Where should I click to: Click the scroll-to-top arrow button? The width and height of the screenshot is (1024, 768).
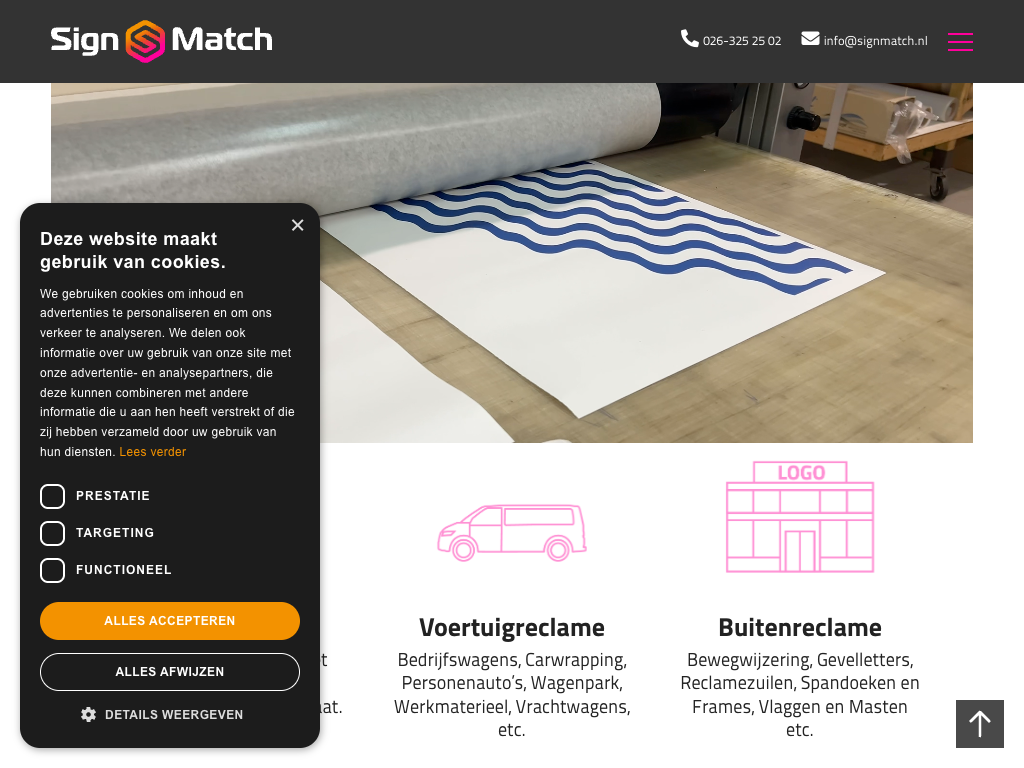[x=980, y=724]
